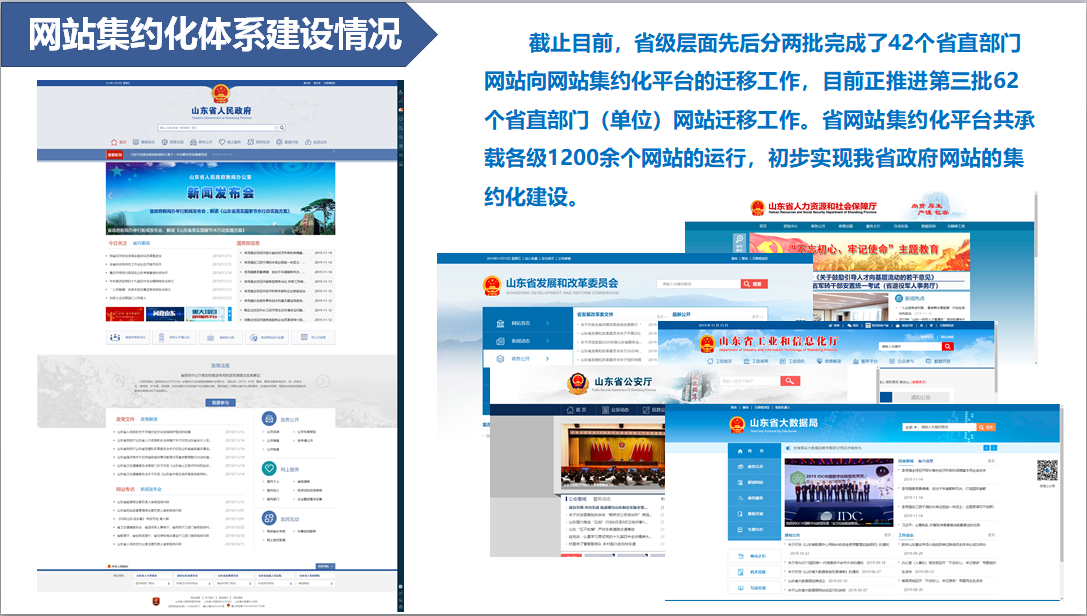Click orange search button on 山东省大数据局 site
1087x616 pixels.
(986, 427)
